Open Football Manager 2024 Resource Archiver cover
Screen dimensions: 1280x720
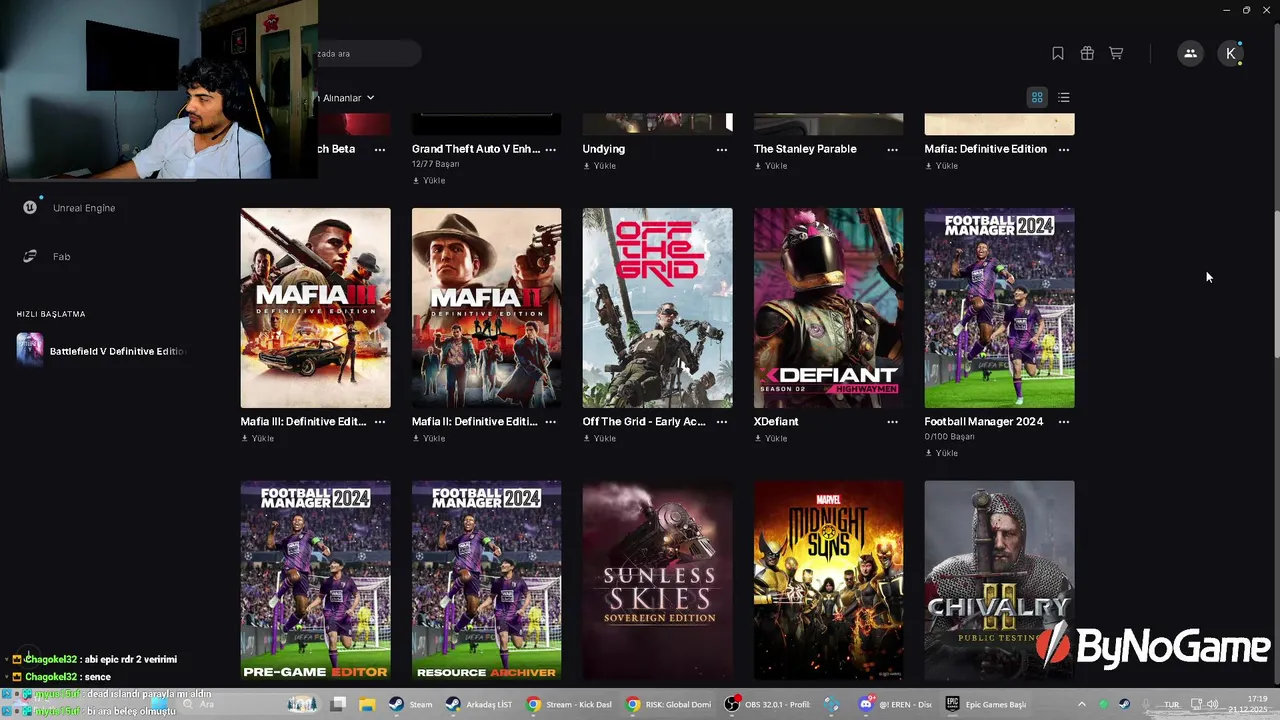487,581
